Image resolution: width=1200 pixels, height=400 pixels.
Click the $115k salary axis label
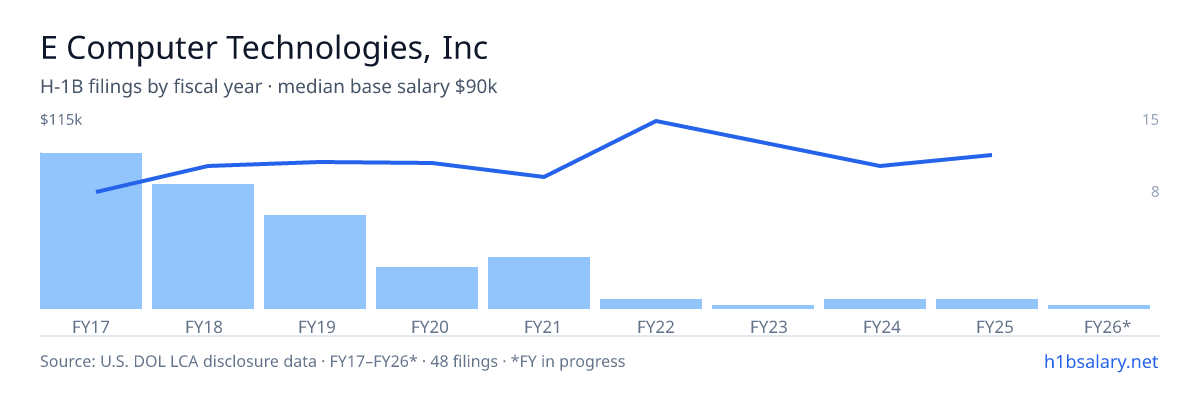[x=61, y=120]
